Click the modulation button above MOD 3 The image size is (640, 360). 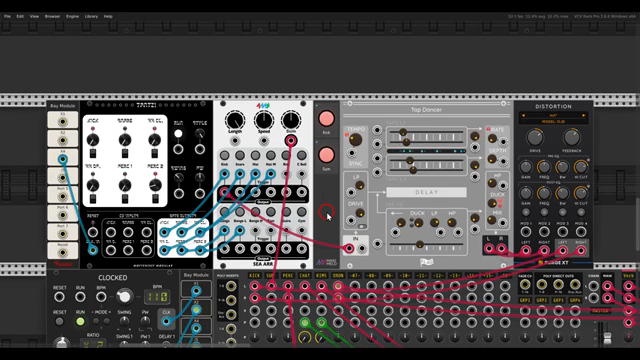click(x=562, y=212)
